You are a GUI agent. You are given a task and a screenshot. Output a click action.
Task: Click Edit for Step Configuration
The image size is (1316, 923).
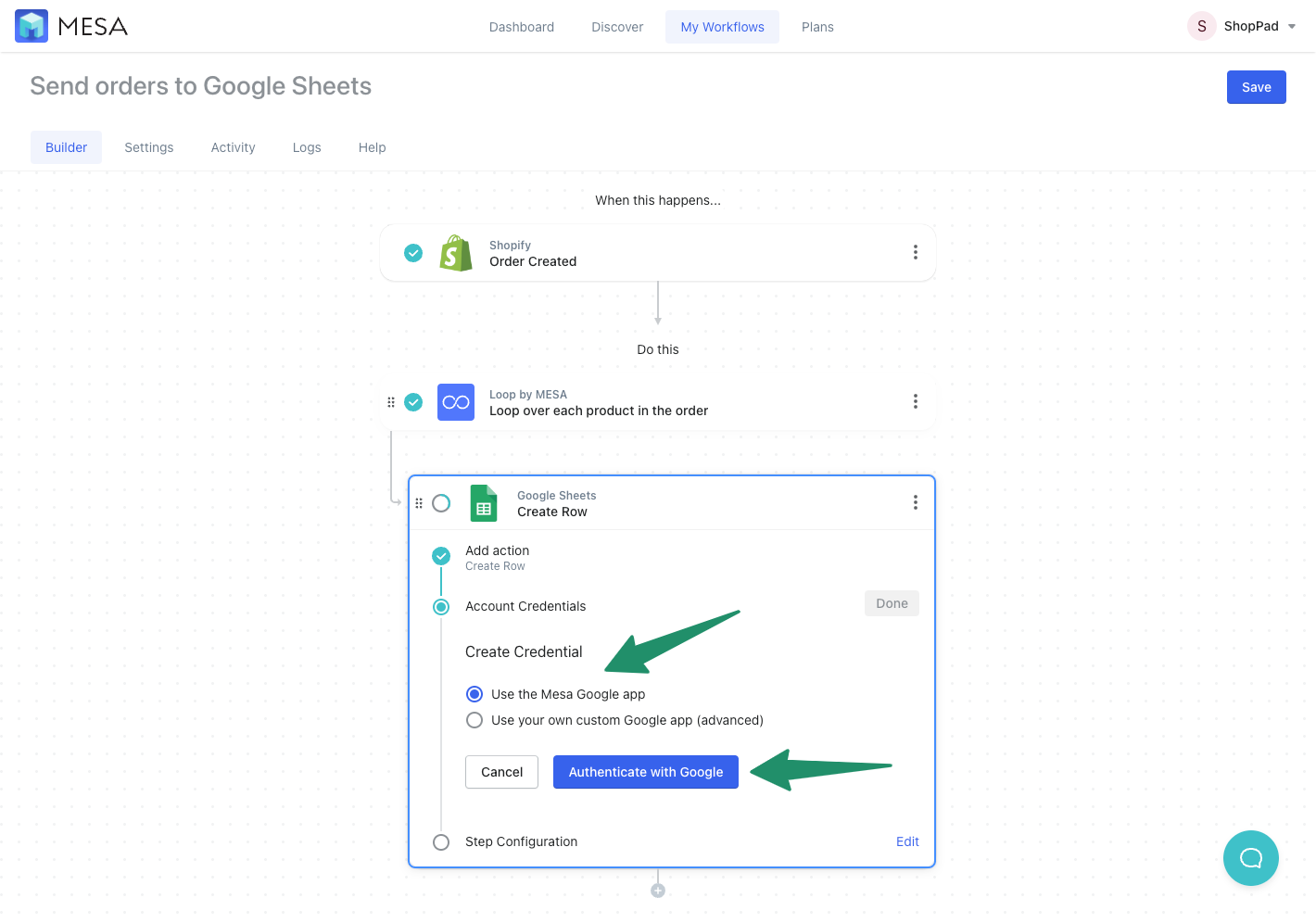pos(907,841)
